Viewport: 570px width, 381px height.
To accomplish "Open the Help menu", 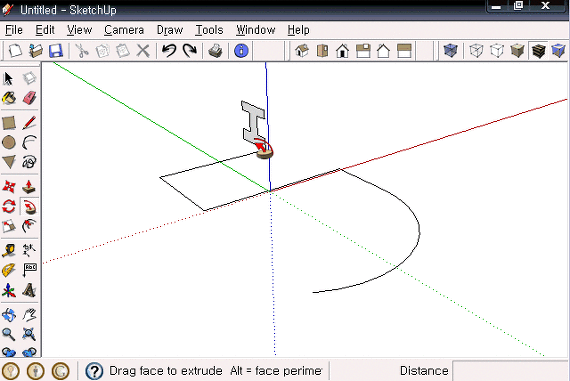I will click(x=298, y=30).
